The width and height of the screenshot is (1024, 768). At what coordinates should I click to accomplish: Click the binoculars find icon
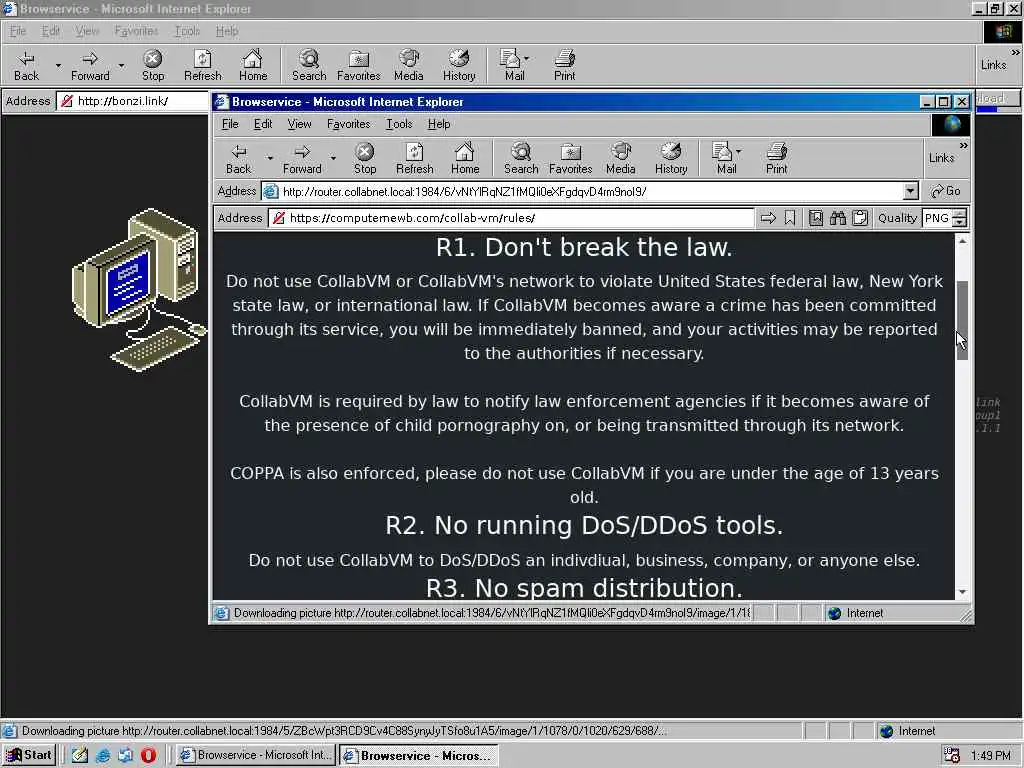(x=838, y=218)
